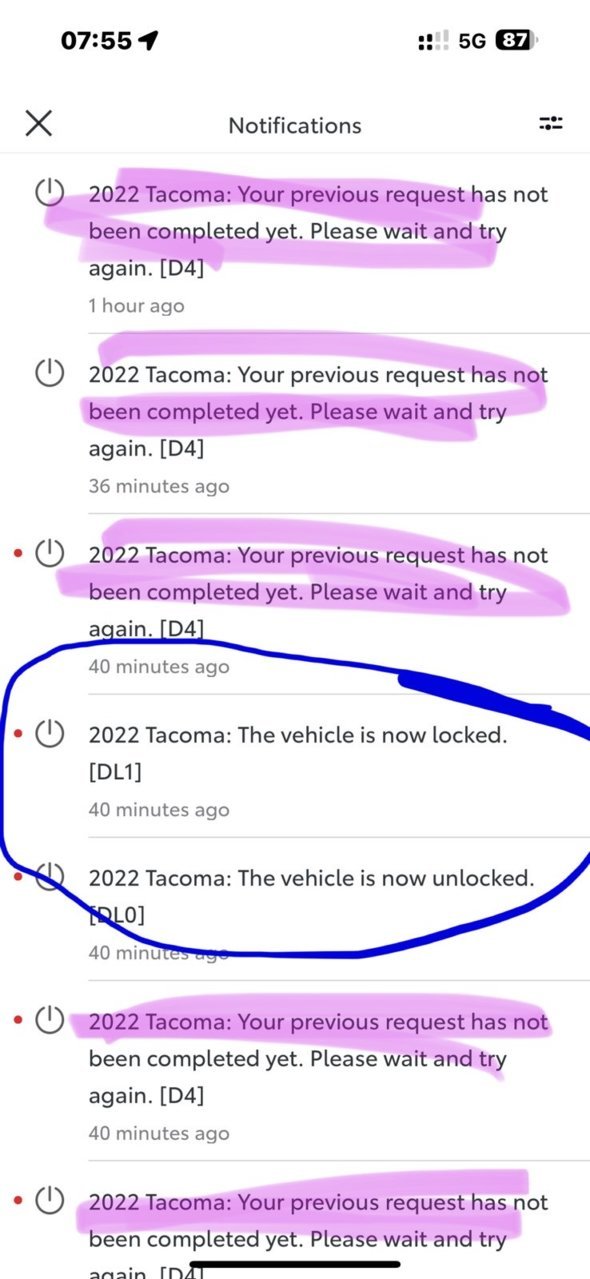Tap unread red dot beside locked notification
This screenshot has height=1279, width=590.
pyautogui.click(x=20, y=735)
